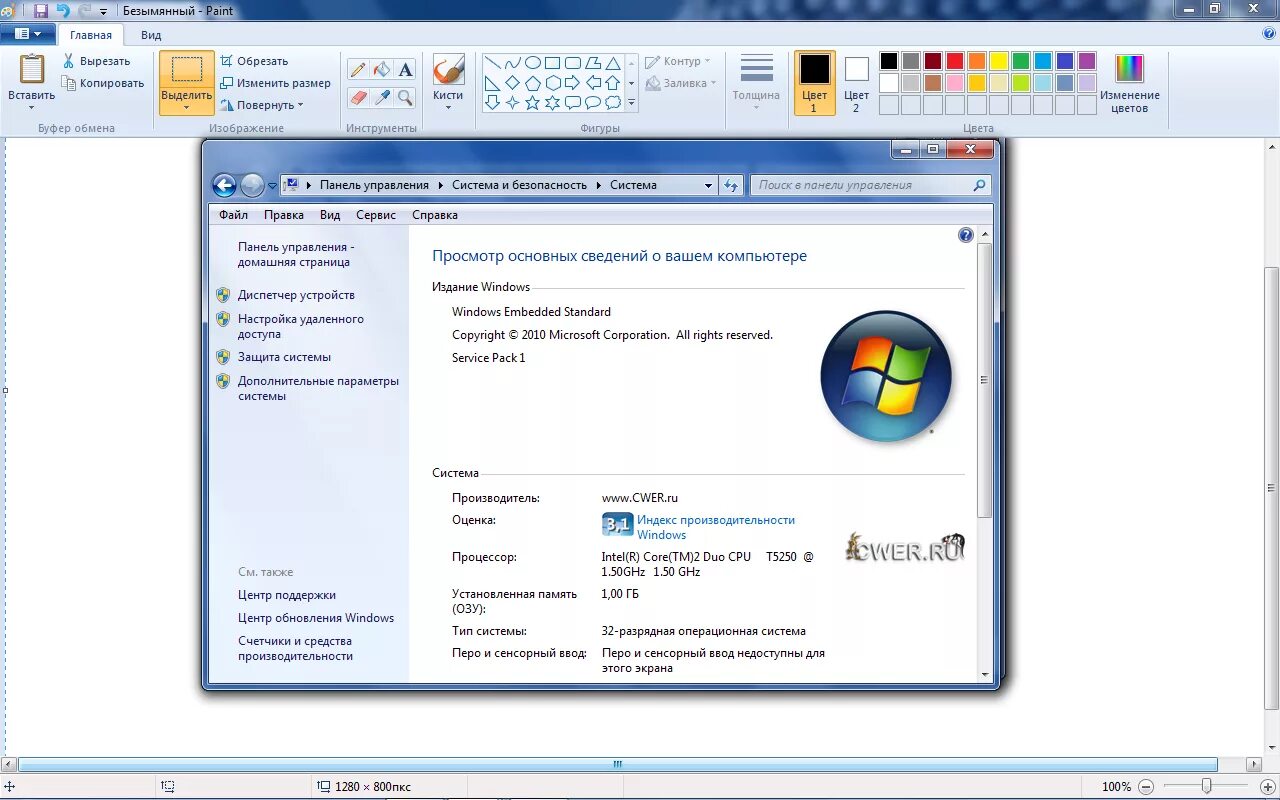Select the Hexagon shape
This screenshot has width=1280, height=800.
(x=553, y=82)
